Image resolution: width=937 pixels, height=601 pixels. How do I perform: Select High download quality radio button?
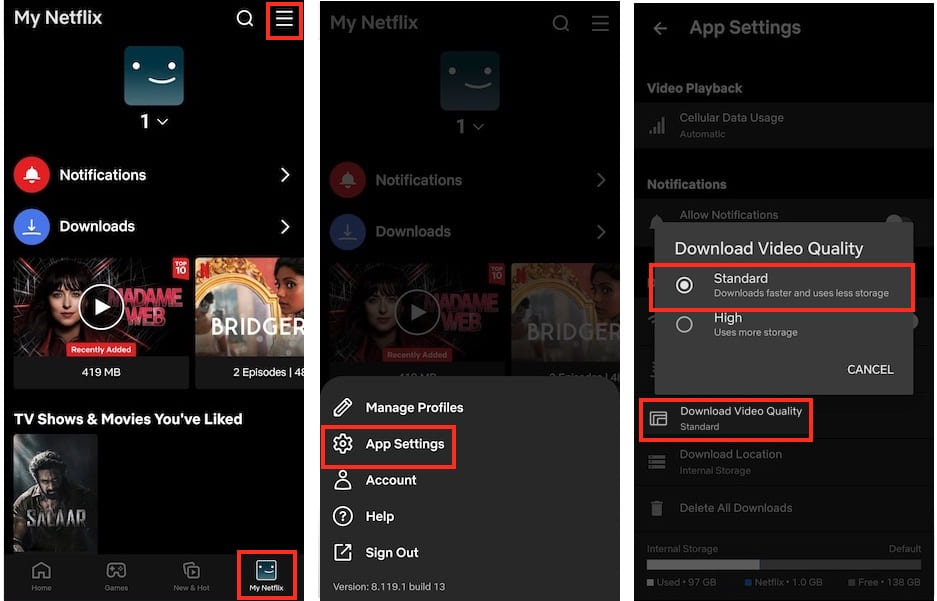point(684,324)
